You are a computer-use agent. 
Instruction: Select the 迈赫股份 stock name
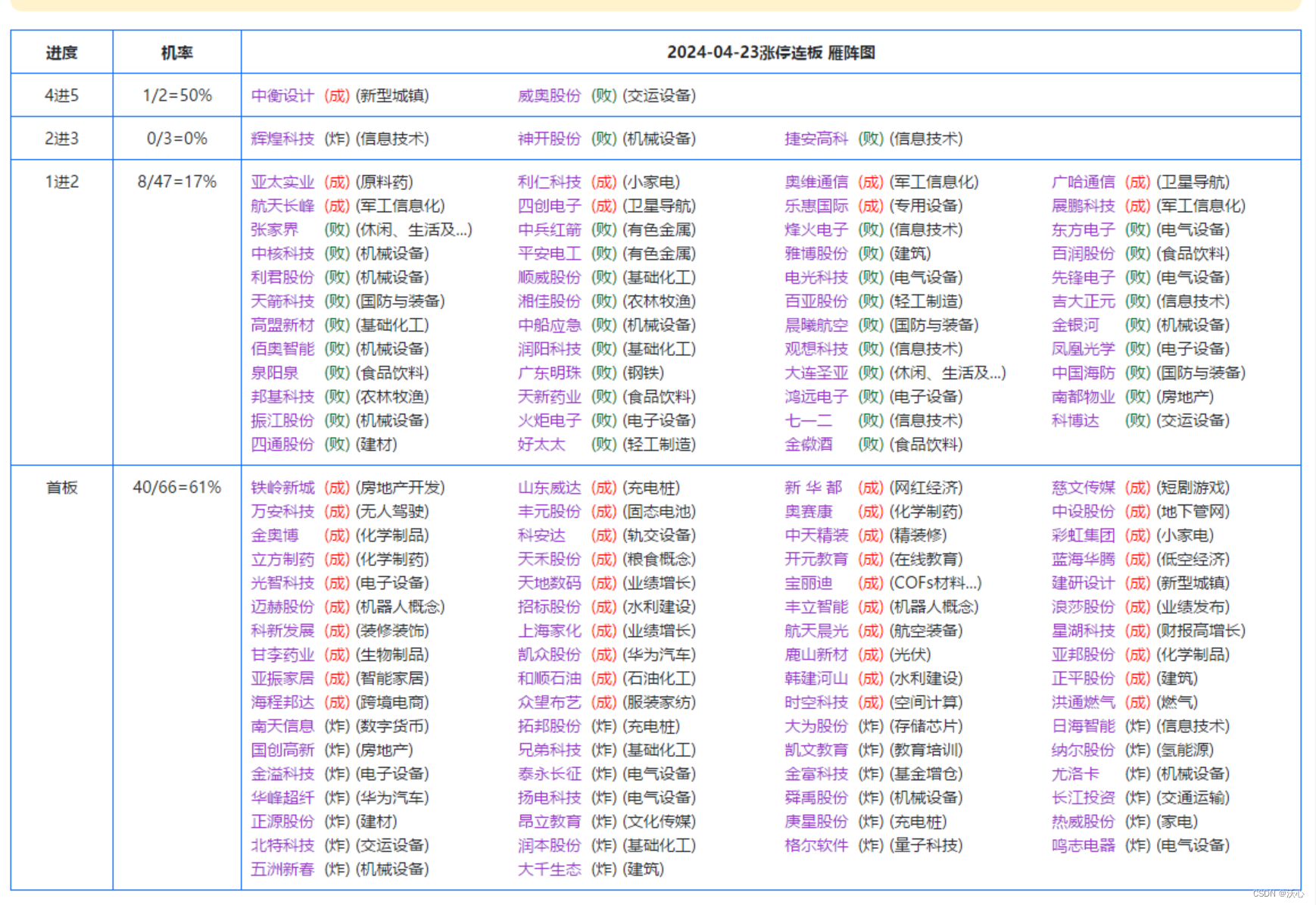coord(282,607)
